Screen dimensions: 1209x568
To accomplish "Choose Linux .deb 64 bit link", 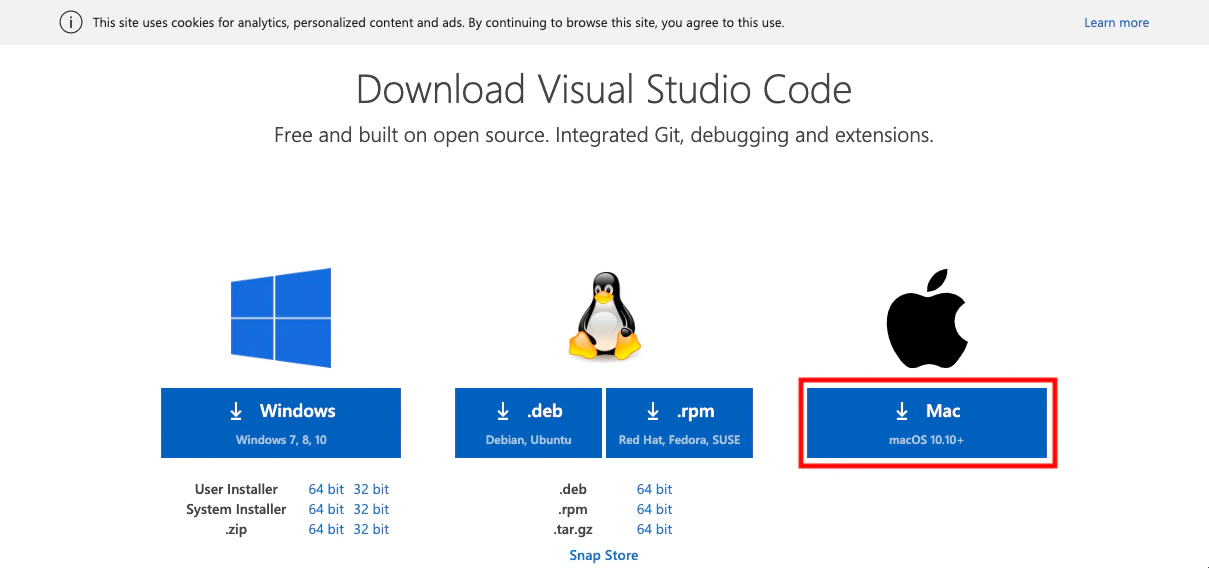I will coord(654,489).
